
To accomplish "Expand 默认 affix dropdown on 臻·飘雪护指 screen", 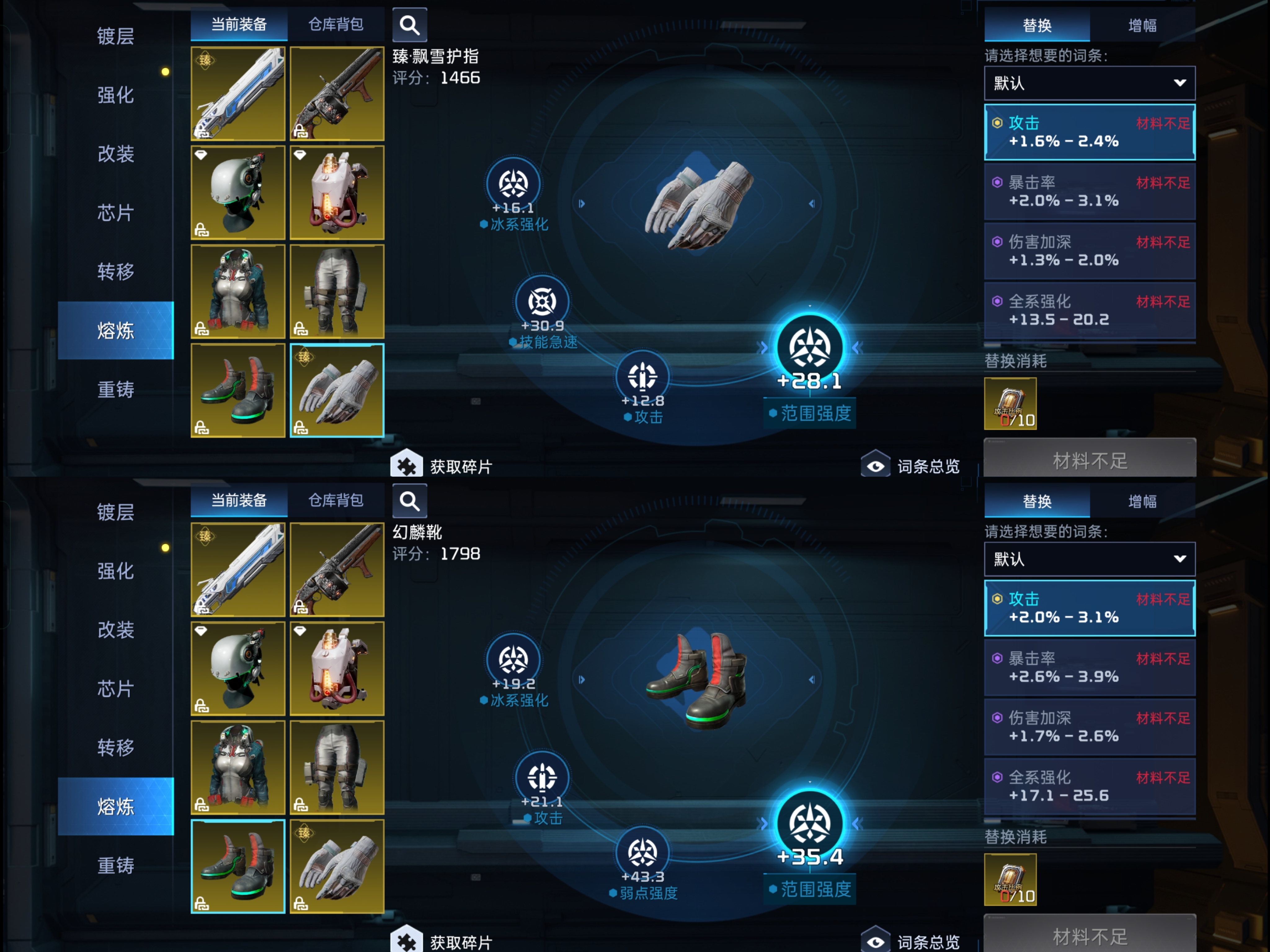I will click(x=1090, y=83).
